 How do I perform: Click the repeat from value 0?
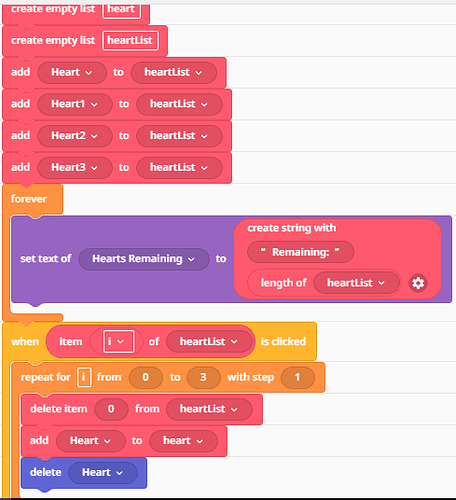(146, 377)
